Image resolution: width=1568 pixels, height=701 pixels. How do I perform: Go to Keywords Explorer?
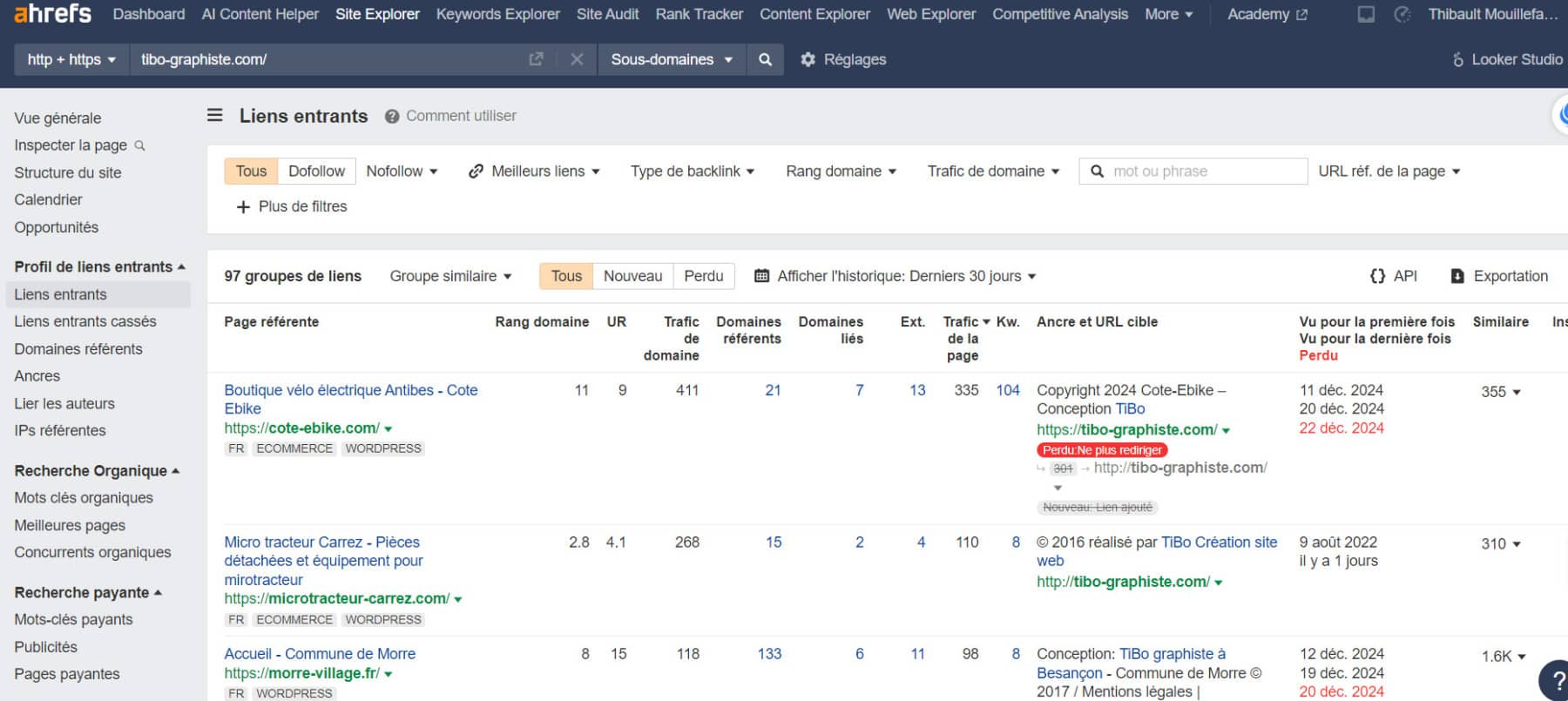(498, 14)
